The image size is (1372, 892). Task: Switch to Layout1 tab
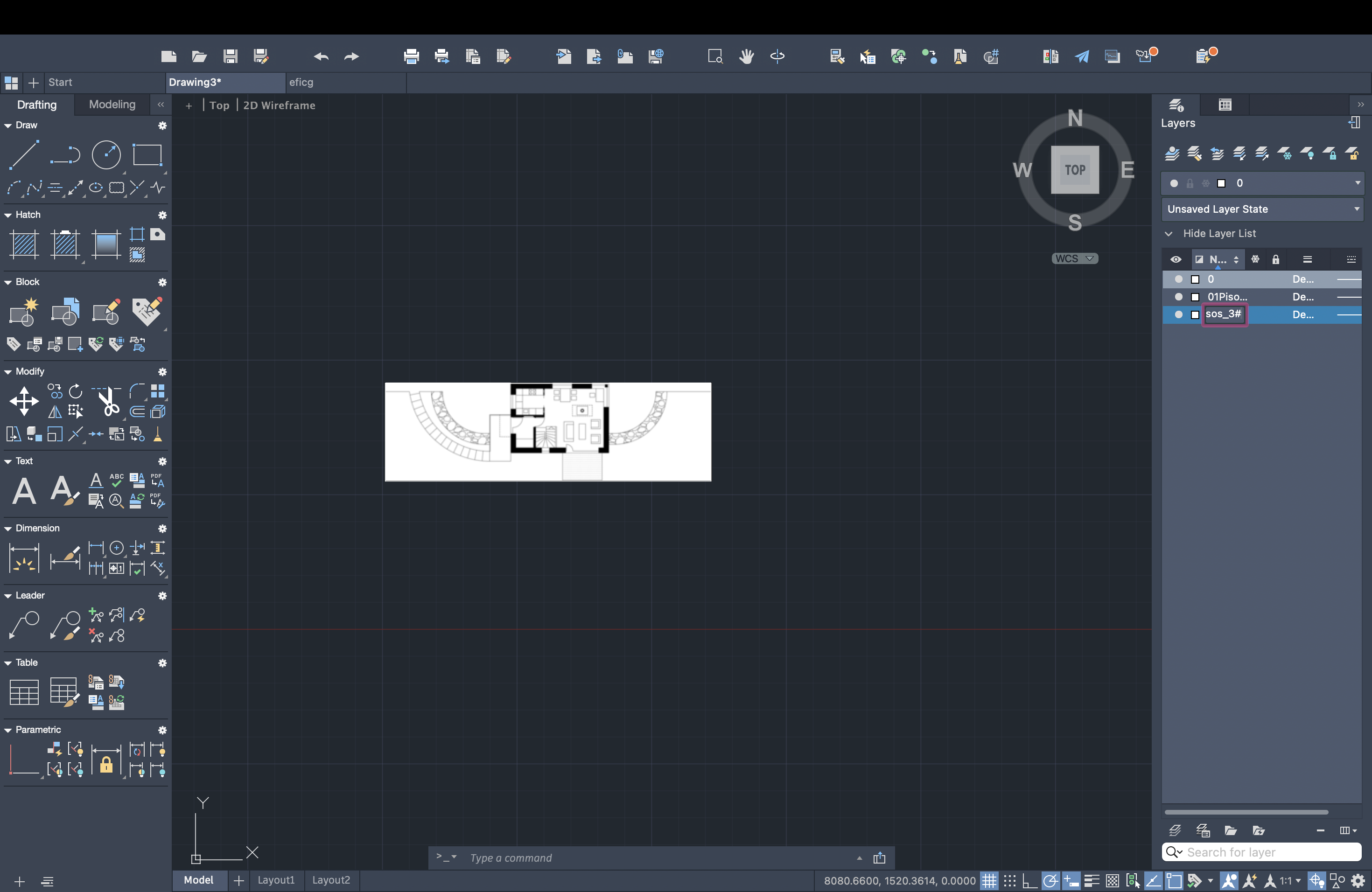(x=275, y=880)
